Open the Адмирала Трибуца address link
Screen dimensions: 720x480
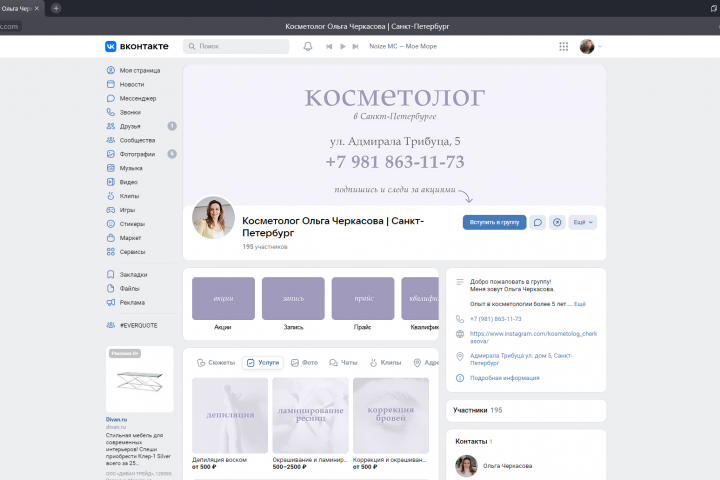click(521, 359)
